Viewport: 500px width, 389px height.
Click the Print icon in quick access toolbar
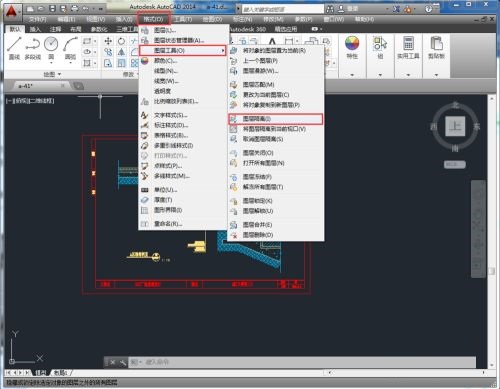(75, 9)
